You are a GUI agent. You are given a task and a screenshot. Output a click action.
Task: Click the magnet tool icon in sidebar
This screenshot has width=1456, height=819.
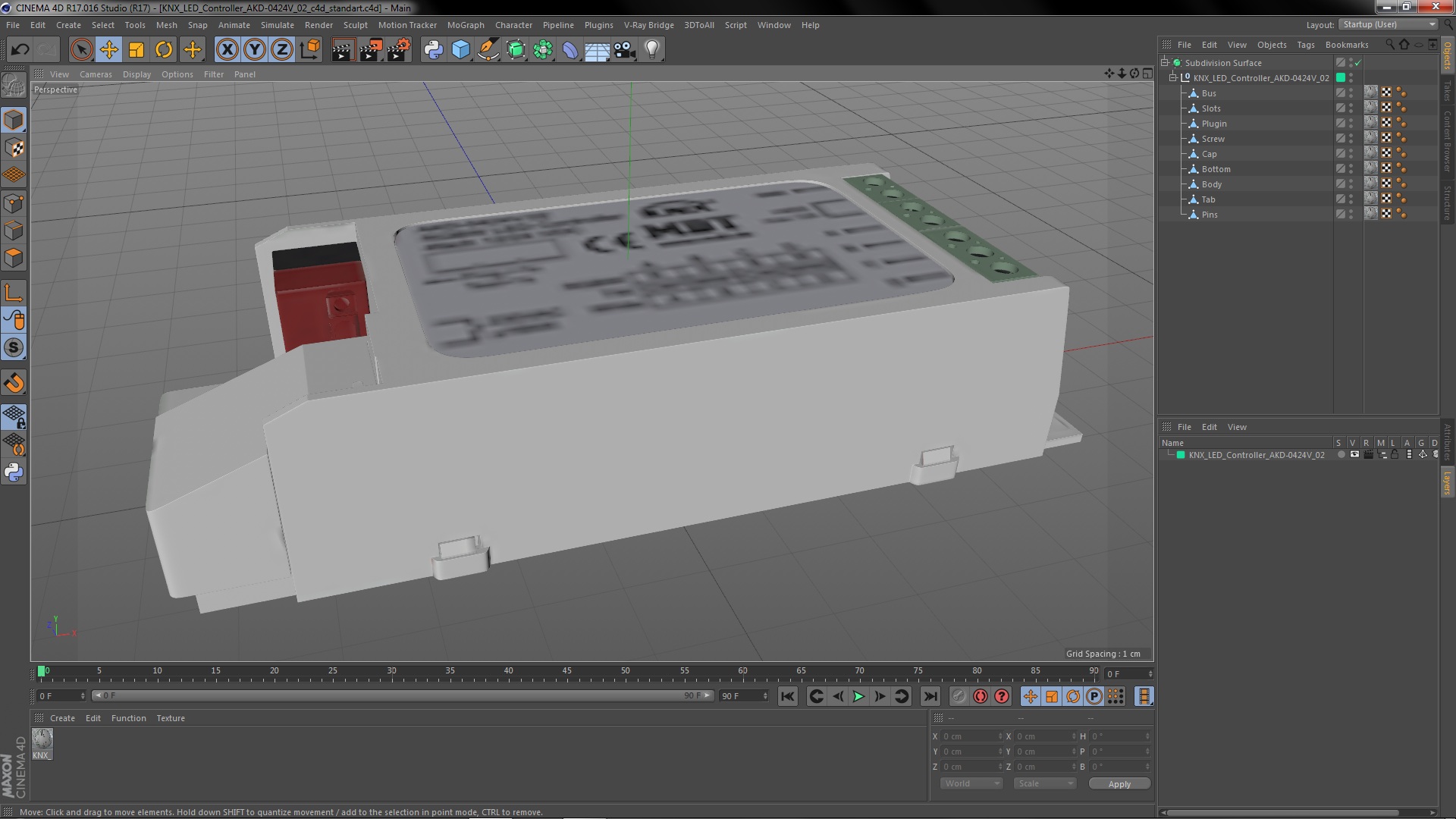[14, 383]
